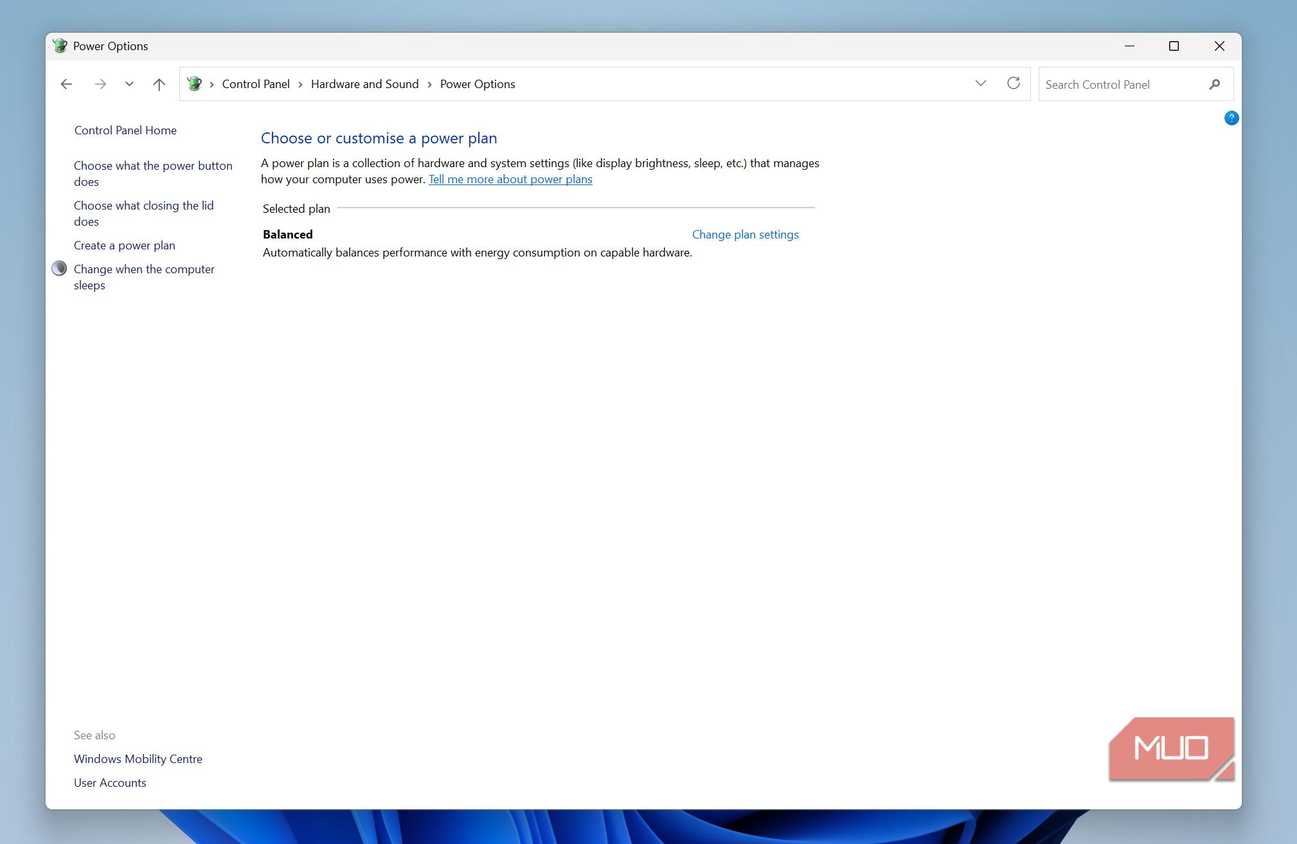Click the moon icon beside sleep settings
This screenshot has height=844, width=1297.
click(59, 268)
